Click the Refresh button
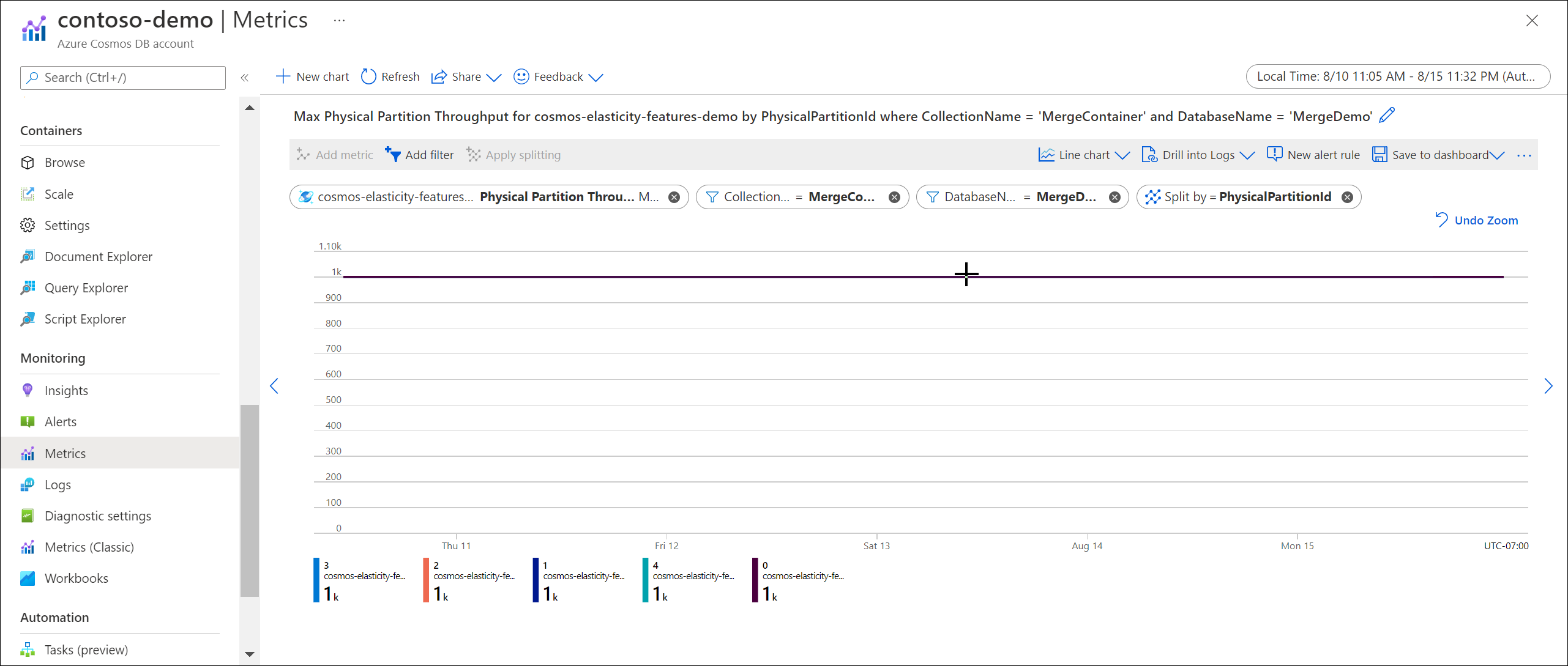The width and height of the screenshot is (1568, 666). tap(390, 76)
